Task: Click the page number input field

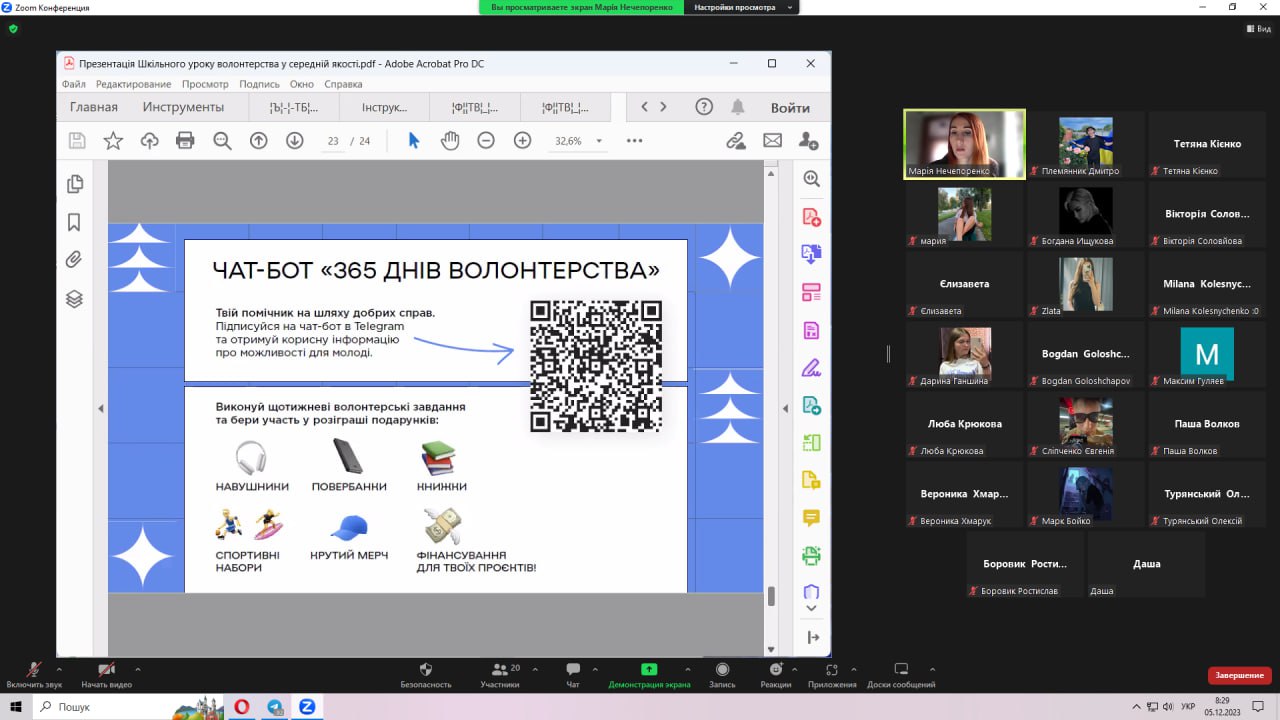Action: [333, 141]
